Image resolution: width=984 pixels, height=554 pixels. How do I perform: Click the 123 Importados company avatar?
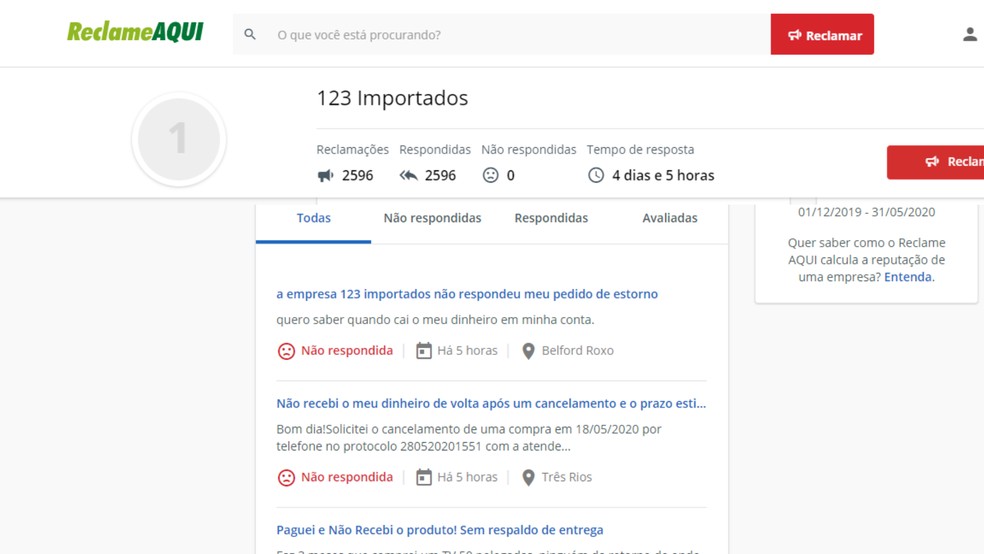click(179, 139)
